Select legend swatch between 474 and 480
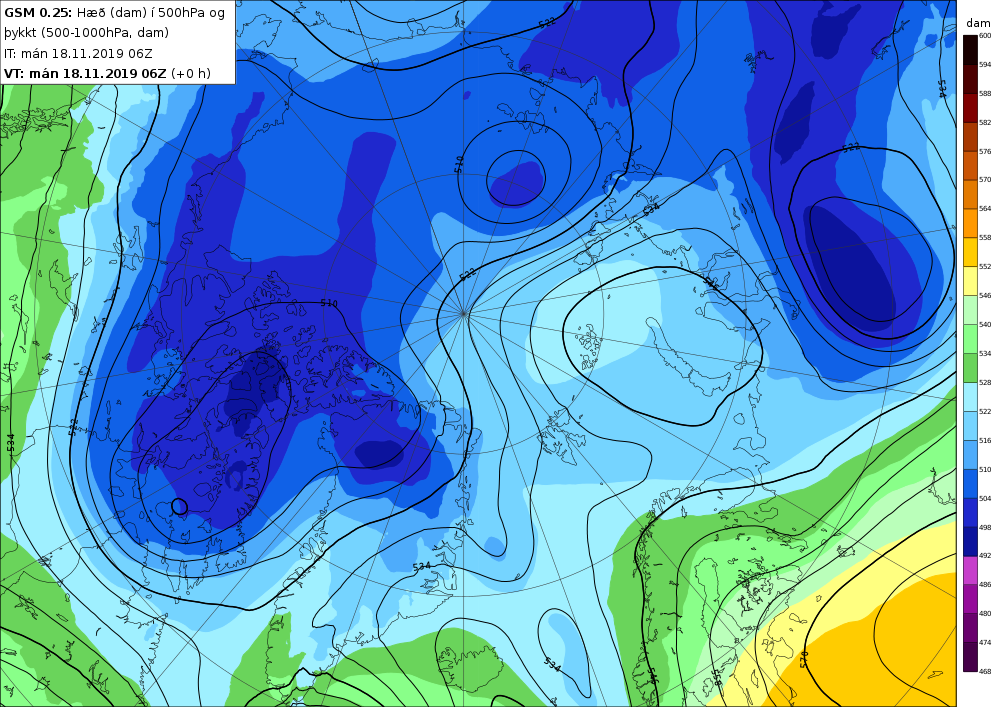 click(970, 628)
